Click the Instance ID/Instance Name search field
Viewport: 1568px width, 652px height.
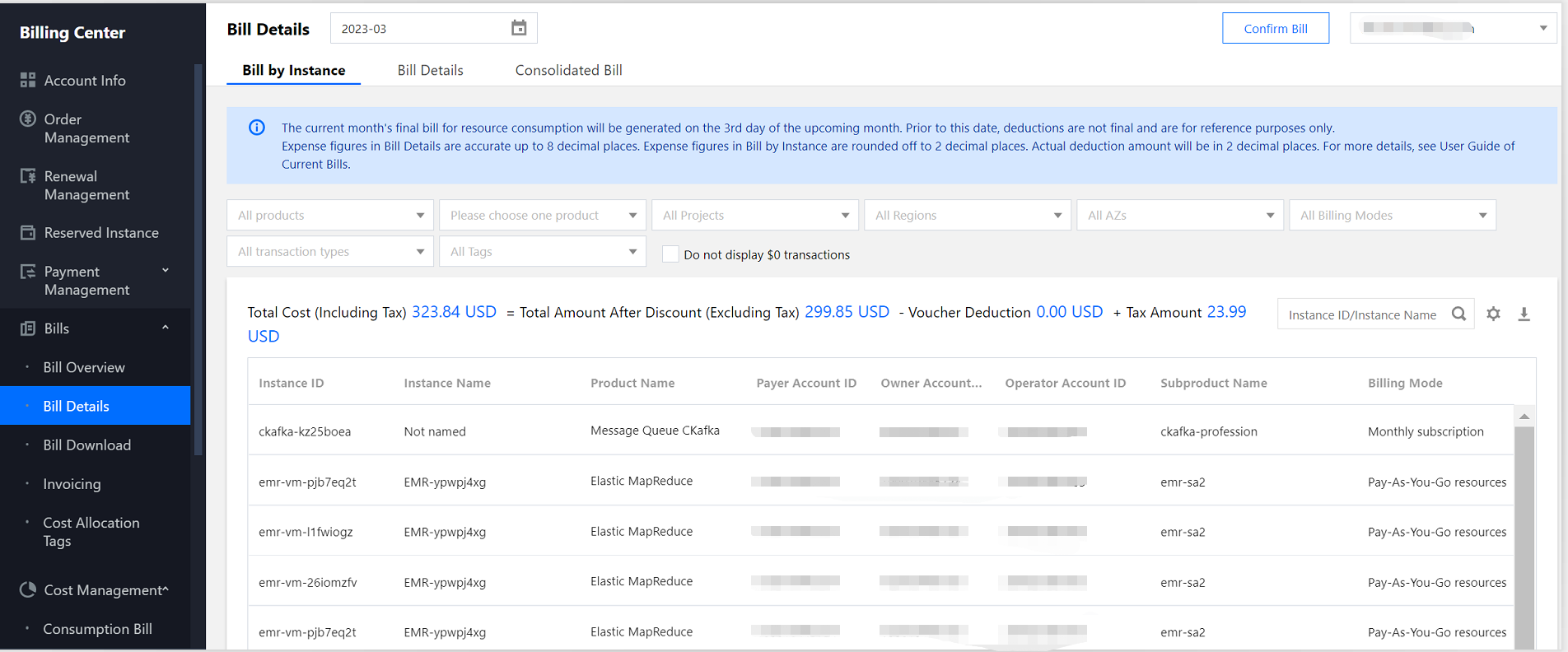1362,314
